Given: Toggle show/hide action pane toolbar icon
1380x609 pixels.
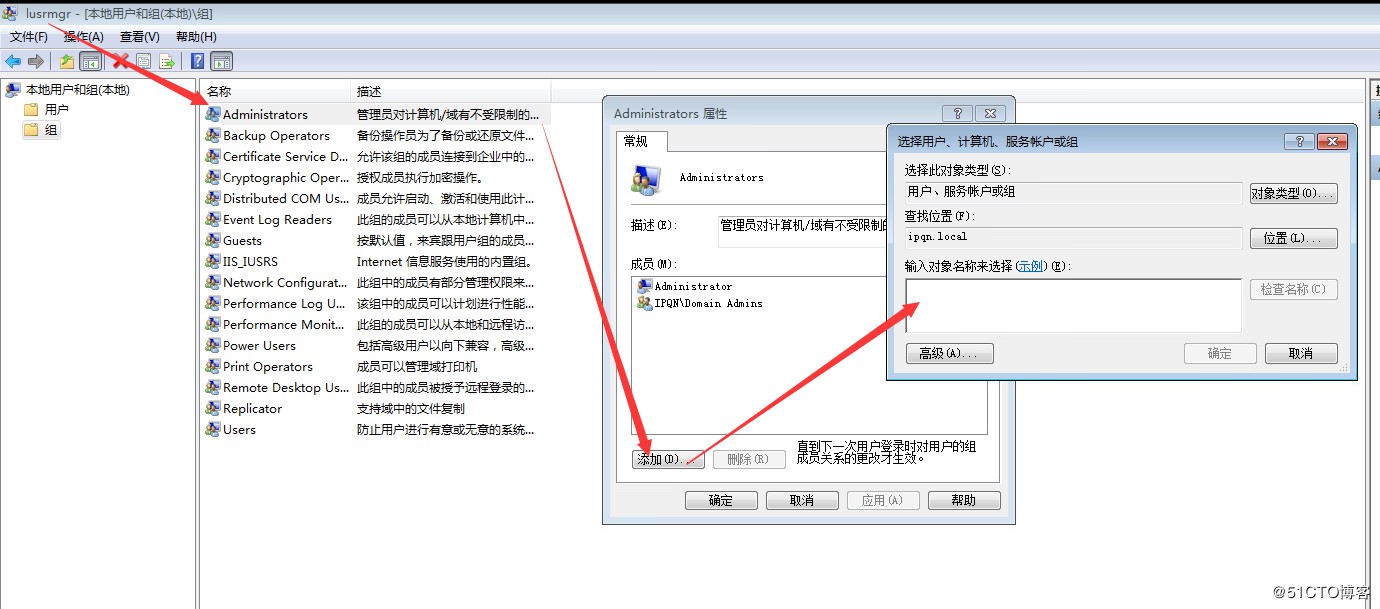Looking at the screenshot, I should coord(222,62).
